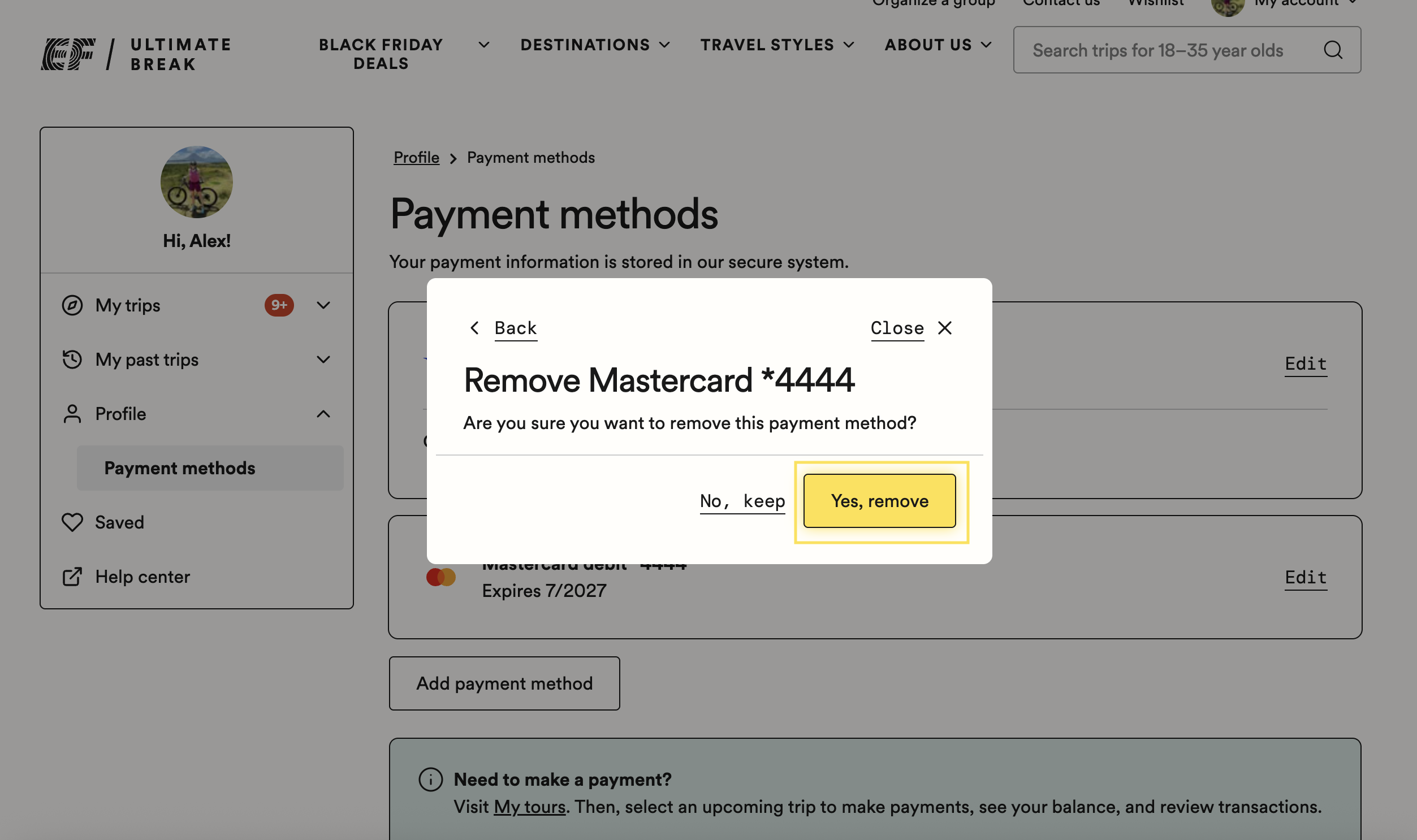Click the Mastercard logo icon
Viewport: 1417px width, 840px height.
441,577
